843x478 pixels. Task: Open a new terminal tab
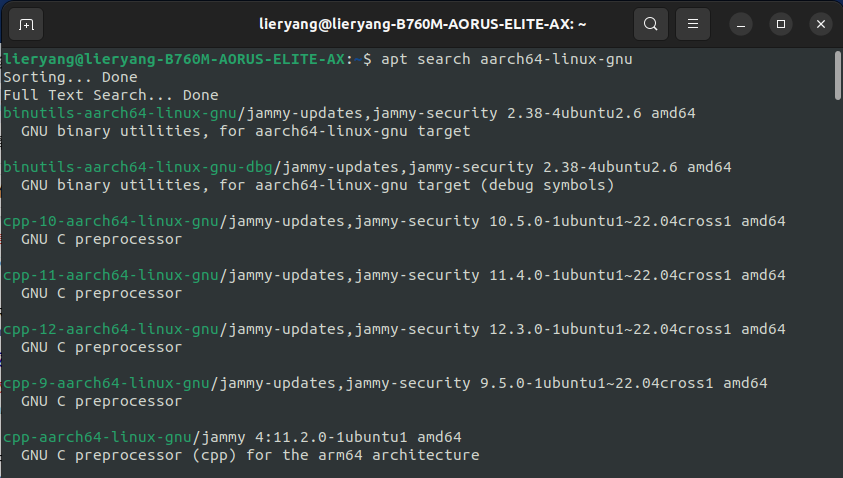26,24
